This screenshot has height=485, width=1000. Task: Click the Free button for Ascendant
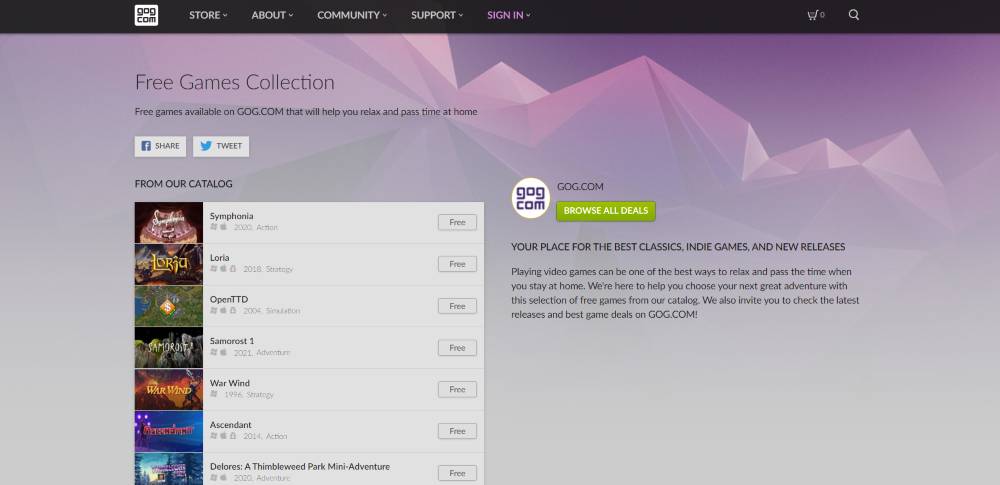click(457, 431)
